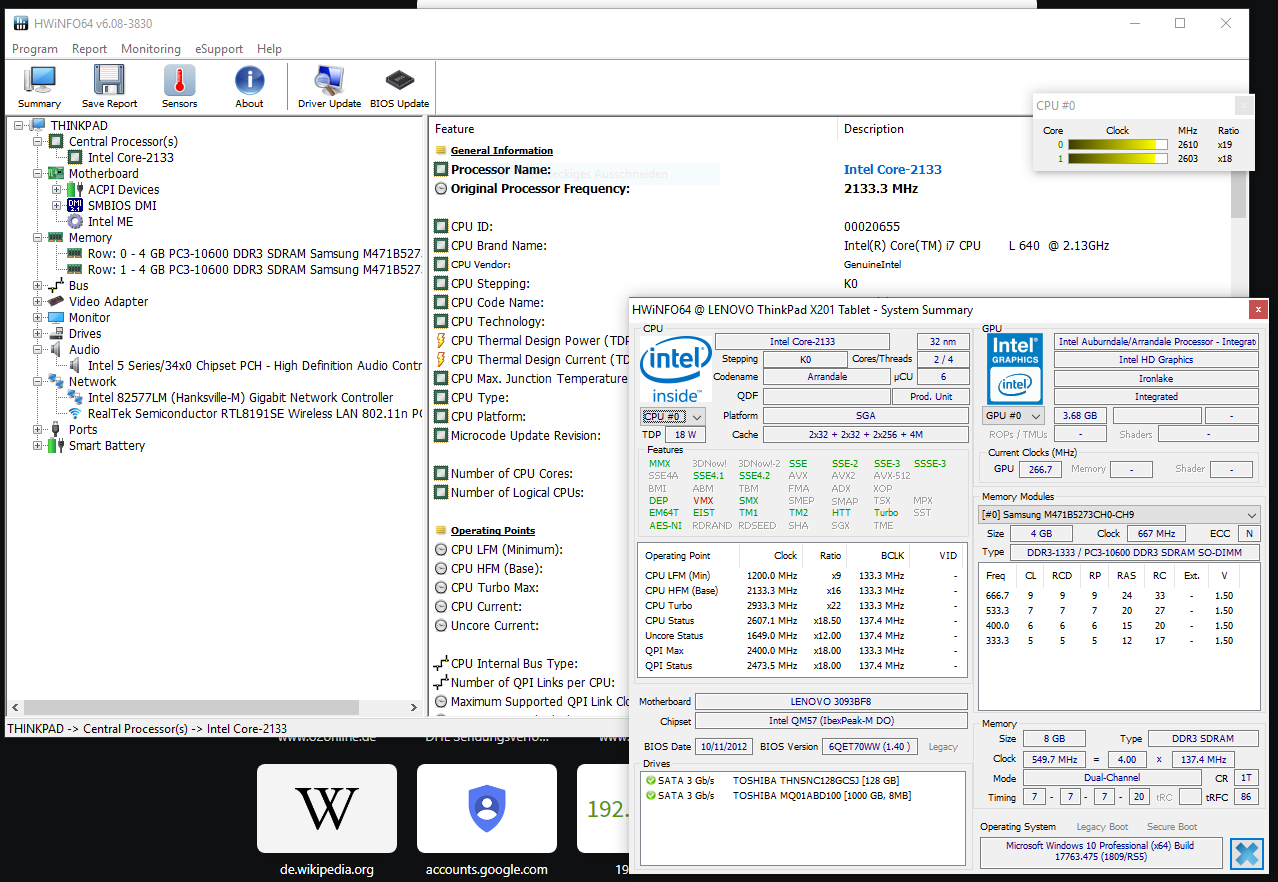Expand the Ports tree node
Screen dimensions: 1278x882
[x=38, y=429]
